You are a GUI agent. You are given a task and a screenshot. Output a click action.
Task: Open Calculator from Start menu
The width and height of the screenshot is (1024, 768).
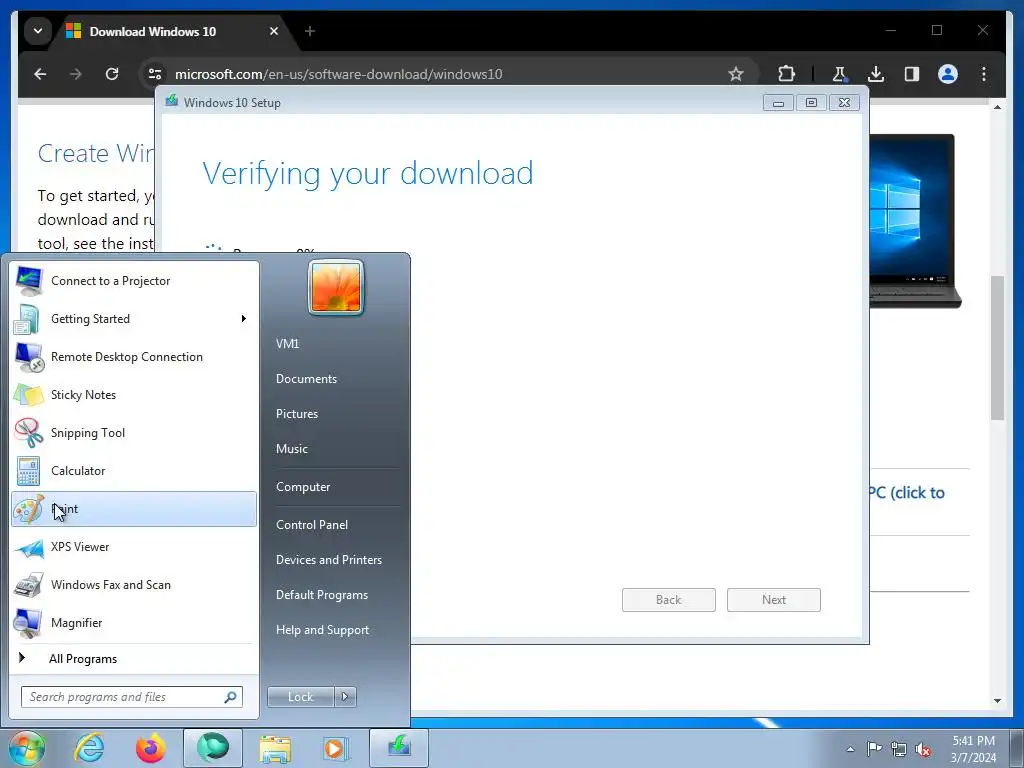134,471
